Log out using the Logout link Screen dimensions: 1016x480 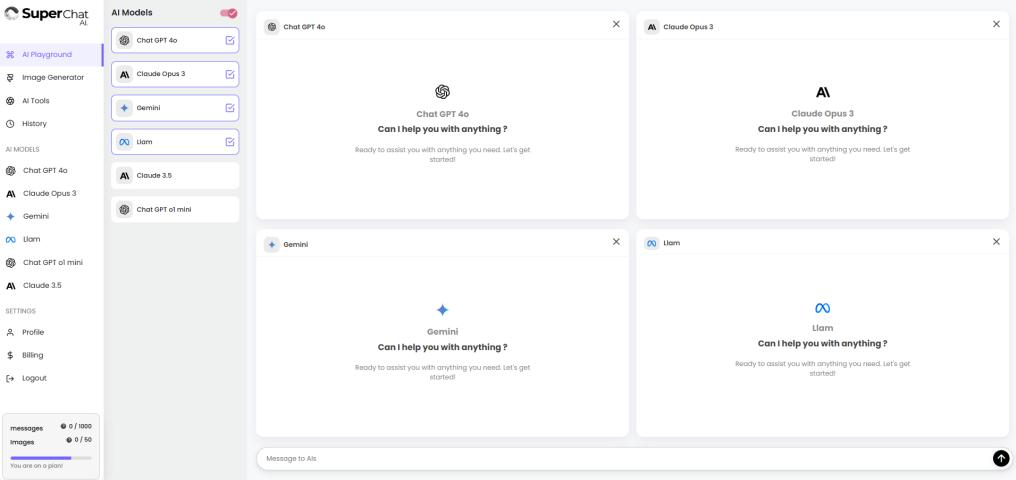[34, 378]
